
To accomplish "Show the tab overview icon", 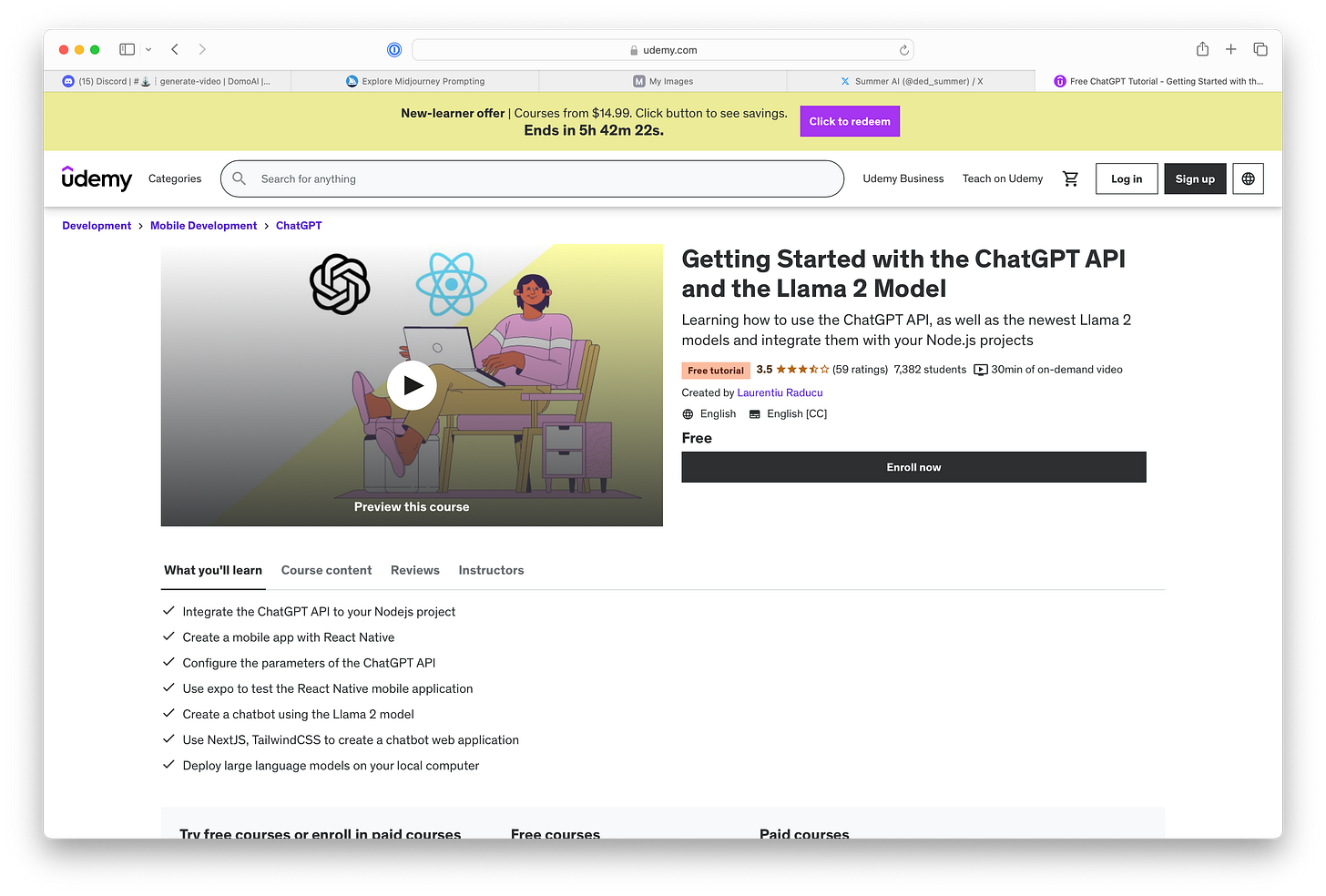I will coord(1260,49).
